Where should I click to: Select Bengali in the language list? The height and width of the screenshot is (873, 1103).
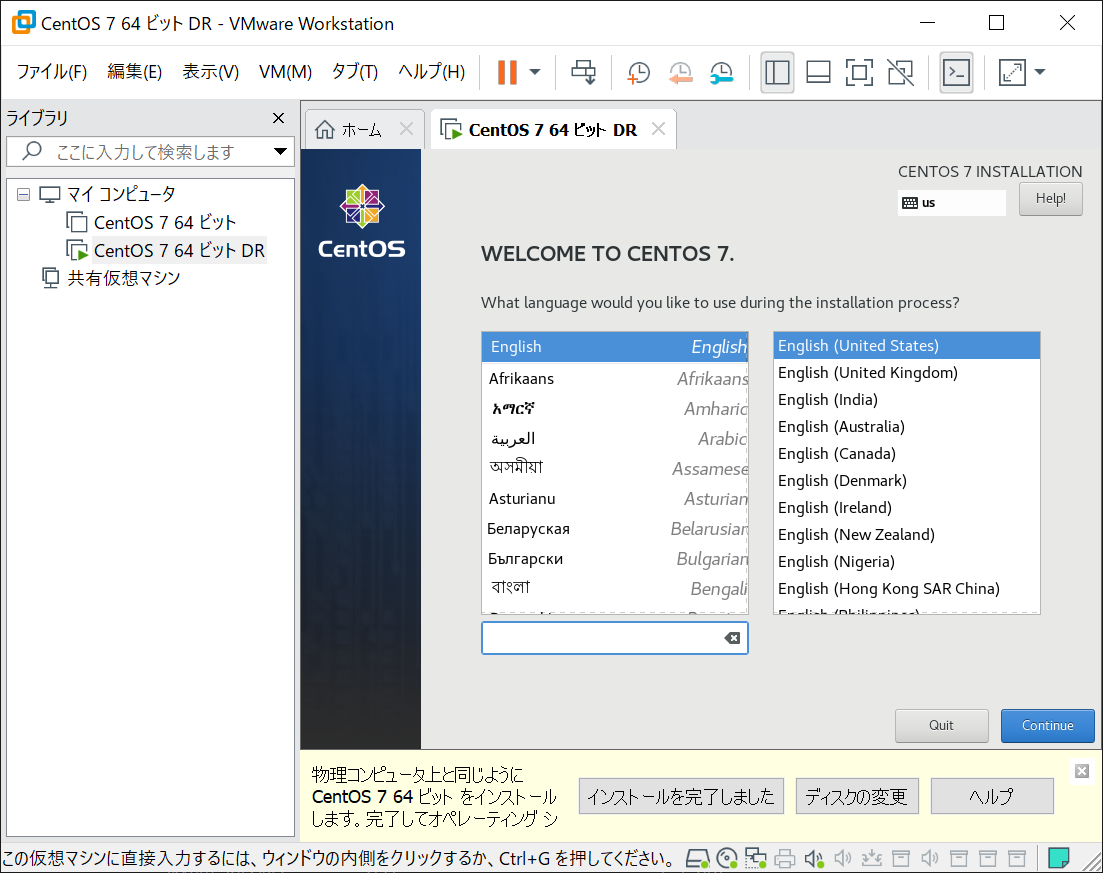(615, 588)
